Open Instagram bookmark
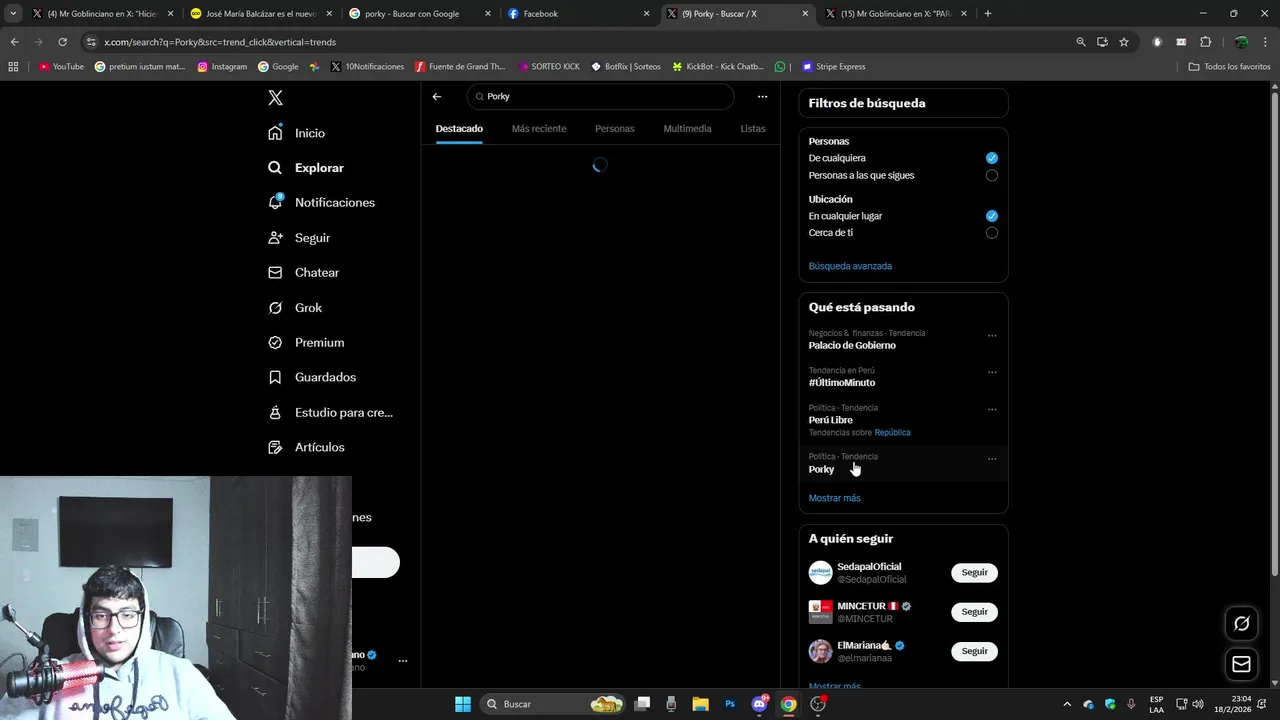The width and height of the screenshot is (1280, 720). (x=222, y=67)
